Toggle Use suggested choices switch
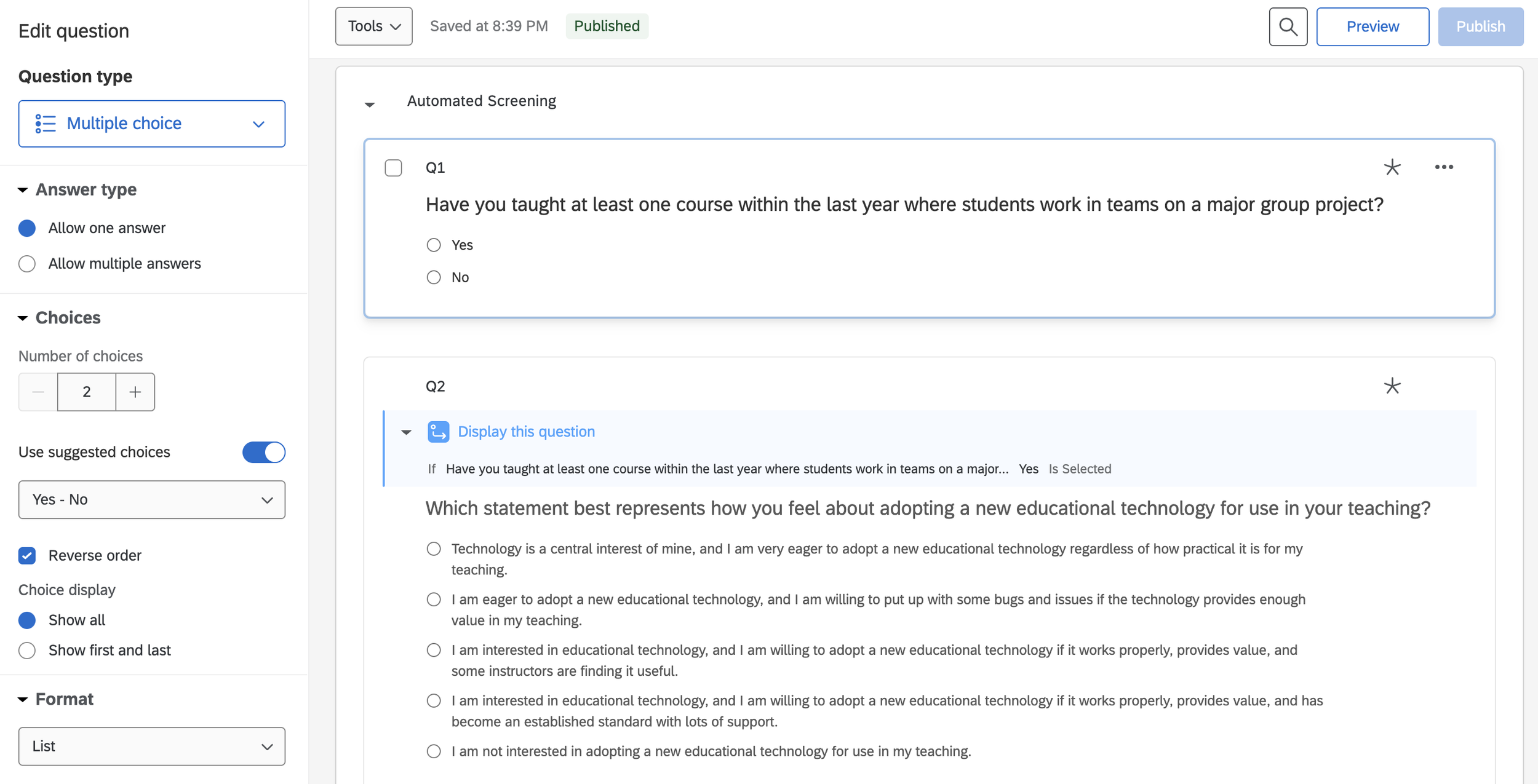 [x=264, y=452]
